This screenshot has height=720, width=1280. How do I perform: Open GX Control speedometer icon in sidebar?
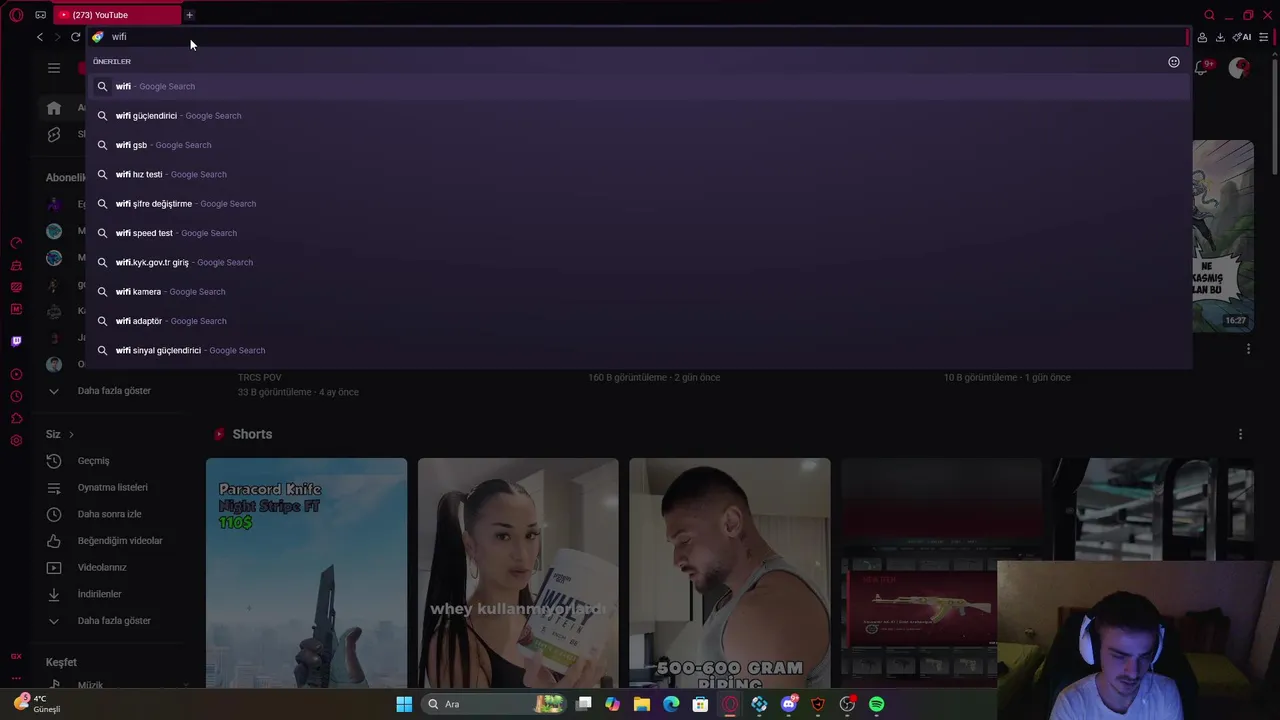click(16, 243)
